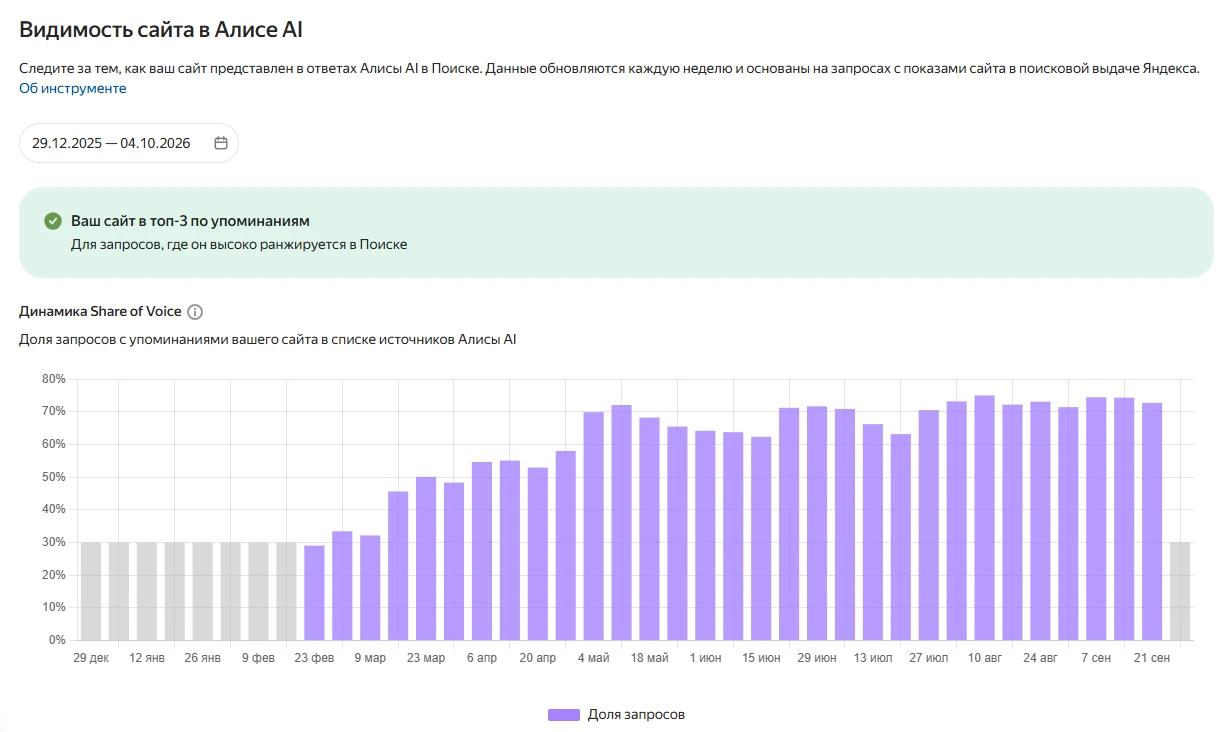Click the info icon beside Share of Voice
This screenshot has width=1225, height=732.
point(195,312)
